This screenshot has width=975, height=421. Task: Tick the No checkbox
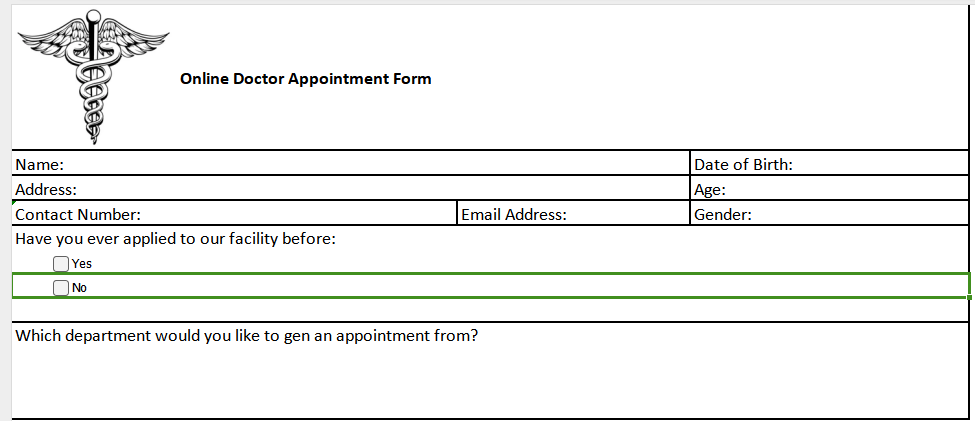tap(61, 288)
